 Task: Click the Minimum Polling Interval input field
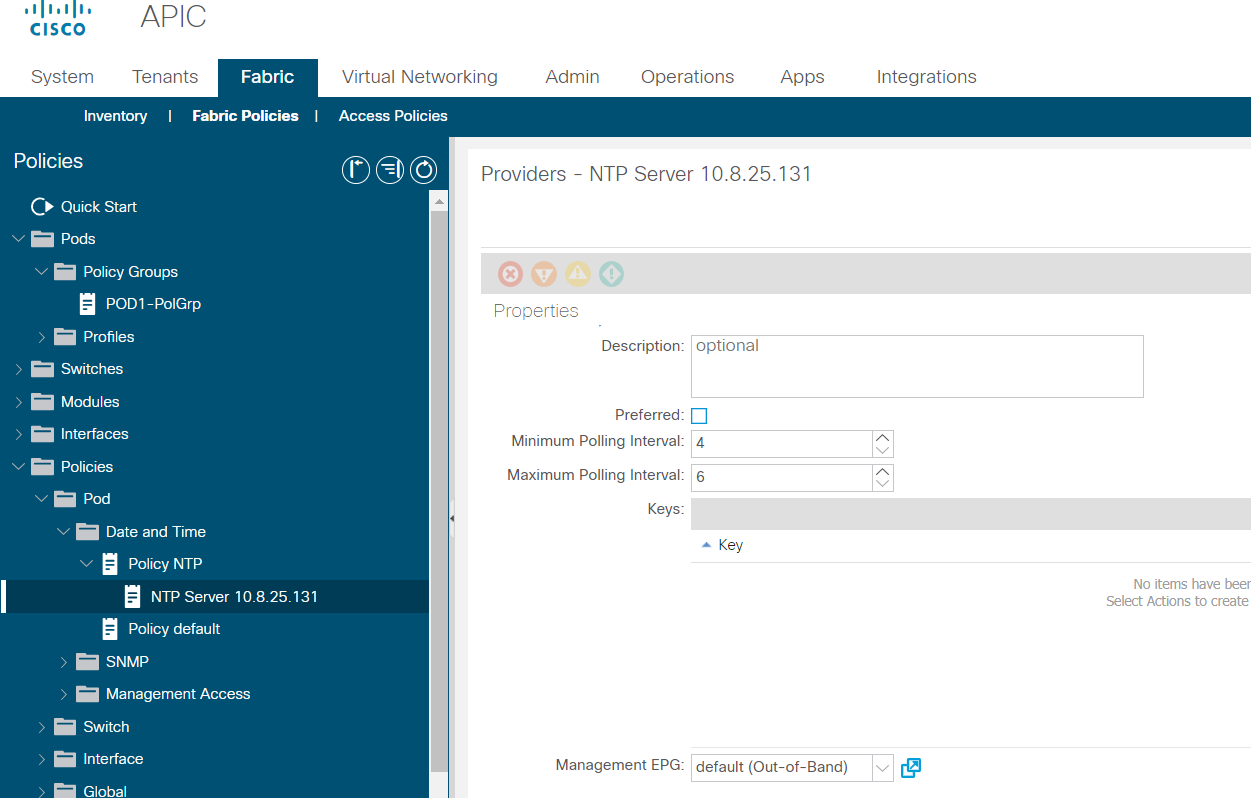click(x=781, y=443)
